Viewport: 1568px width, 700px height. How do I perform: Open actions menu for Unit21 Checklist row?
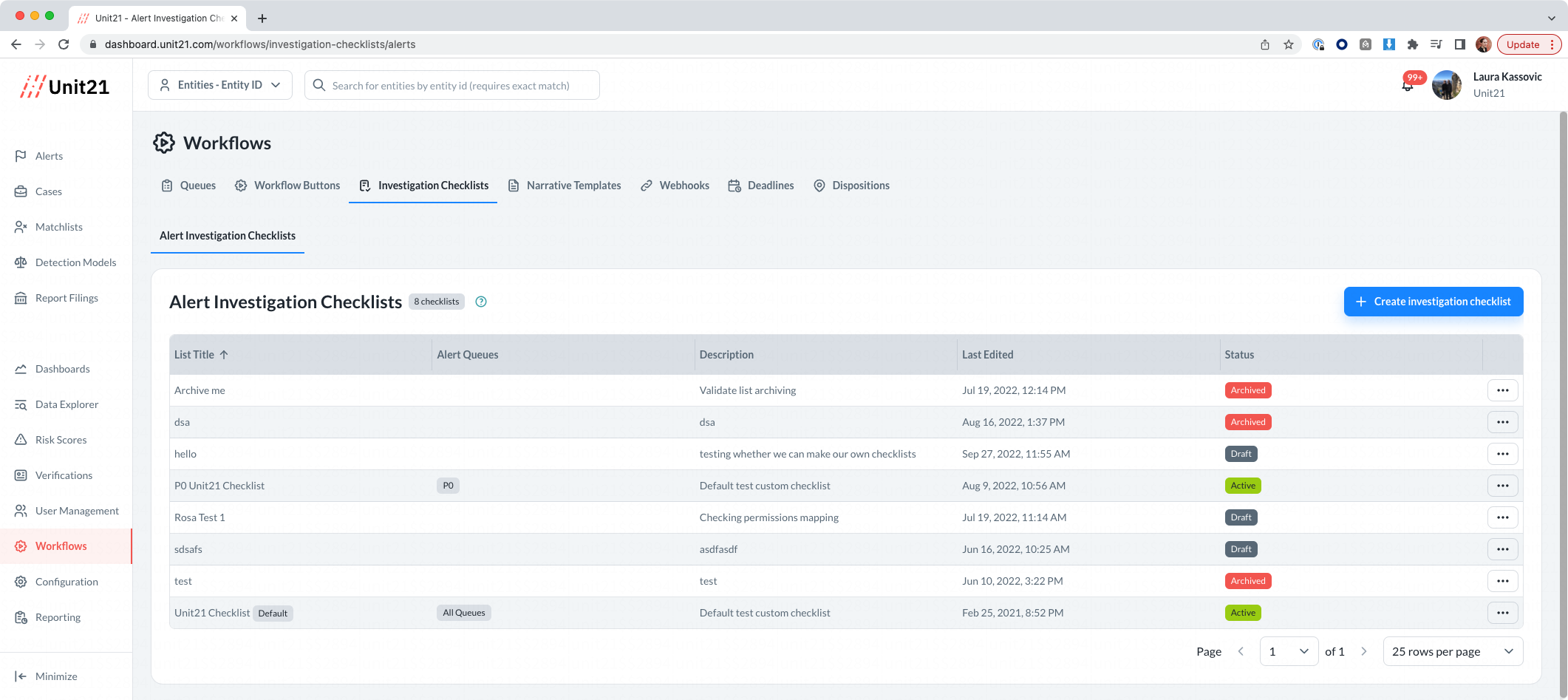(x=1502, y=613)
